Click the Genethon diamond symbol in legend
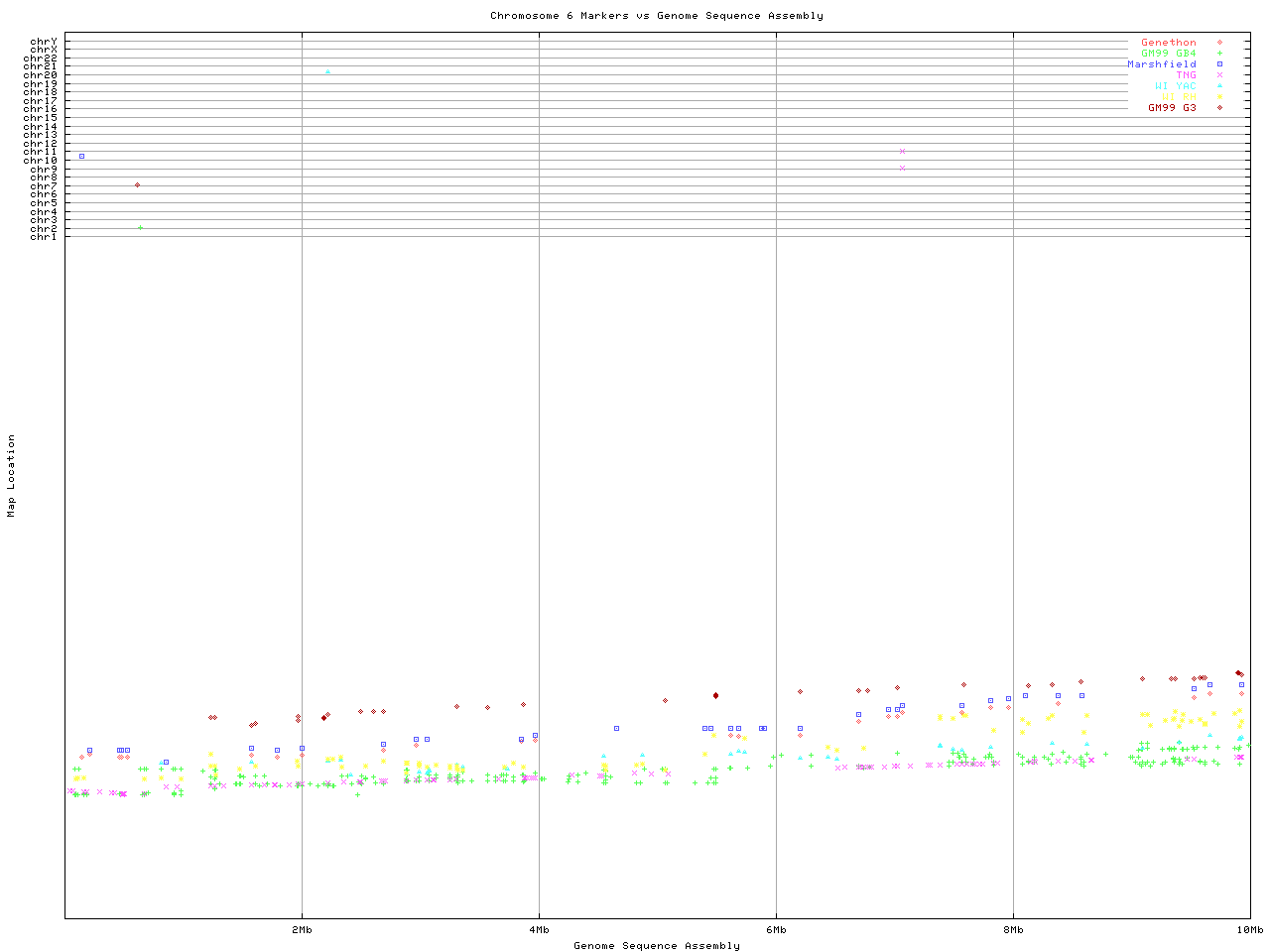This screenshot has height=952, width=1270. point(1219,43)
